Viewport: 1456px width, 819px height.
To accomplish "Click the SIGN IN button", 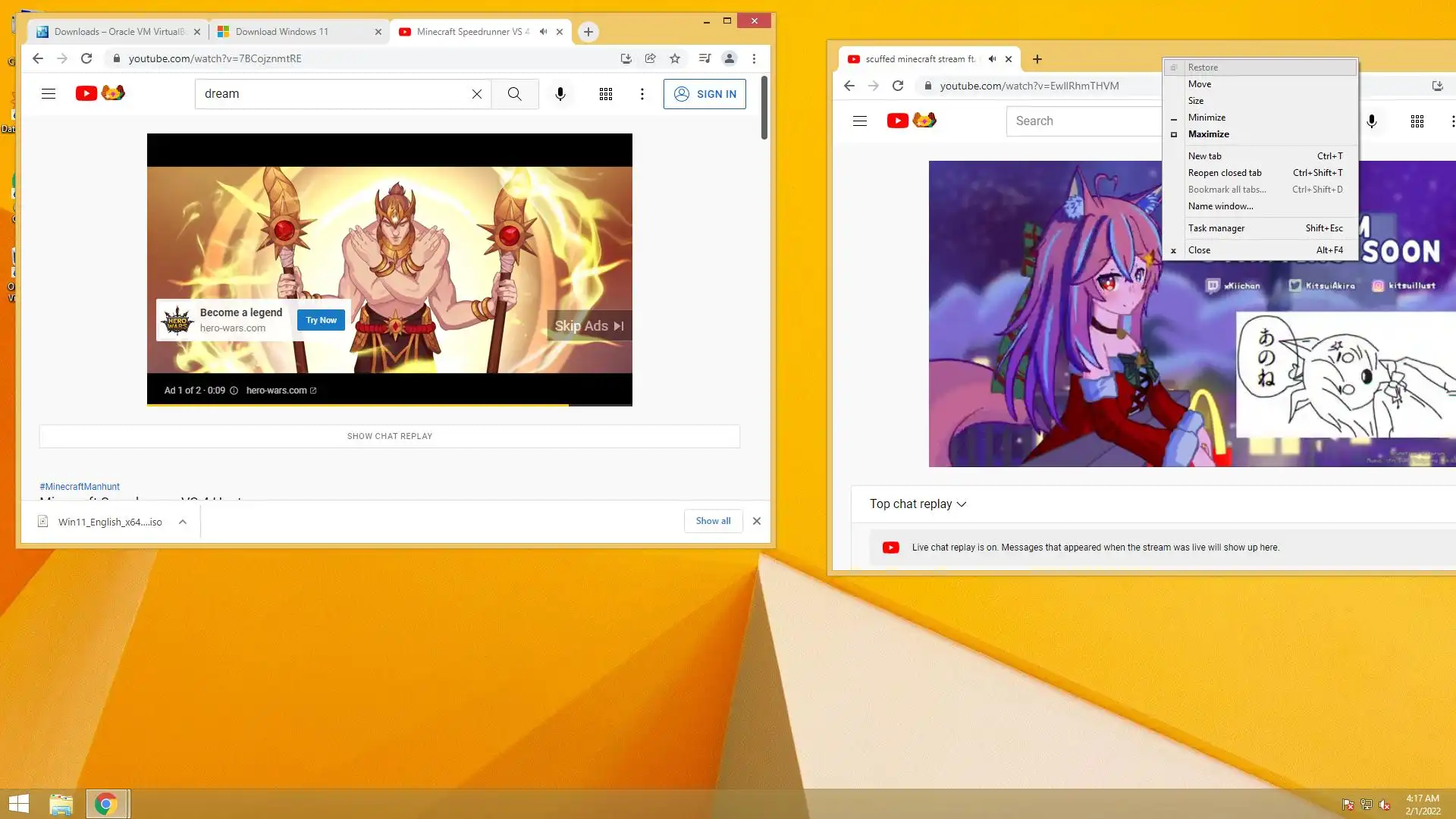I will [704, 94].
